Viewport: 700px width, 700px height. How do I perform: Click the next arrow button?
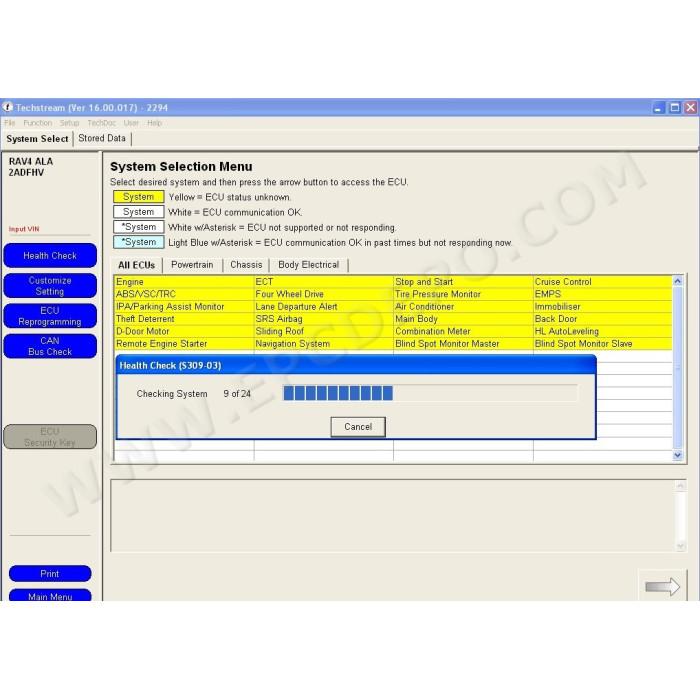[x=662, y=586]
